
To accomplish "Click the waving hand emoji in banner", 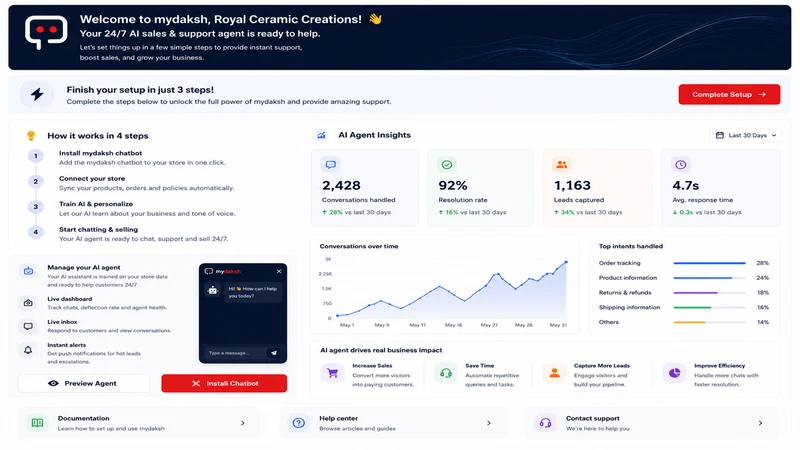I will tap(376, 19).
